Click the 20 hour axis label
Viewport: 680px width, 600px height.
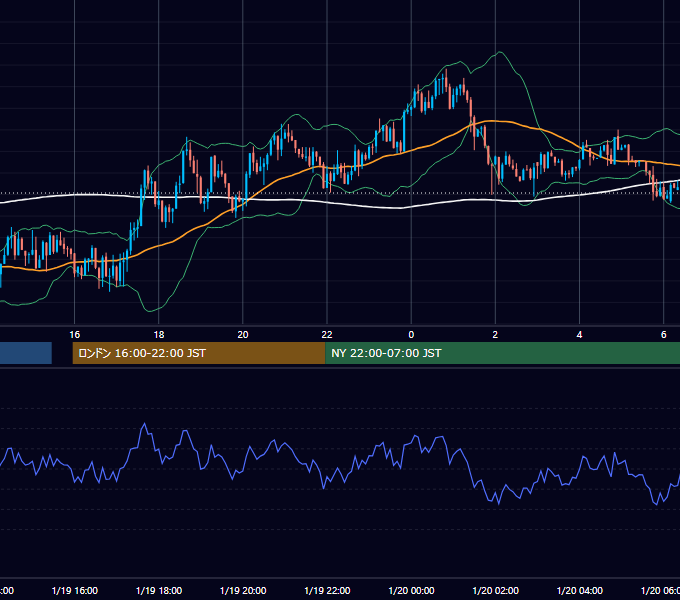(243, 335)
